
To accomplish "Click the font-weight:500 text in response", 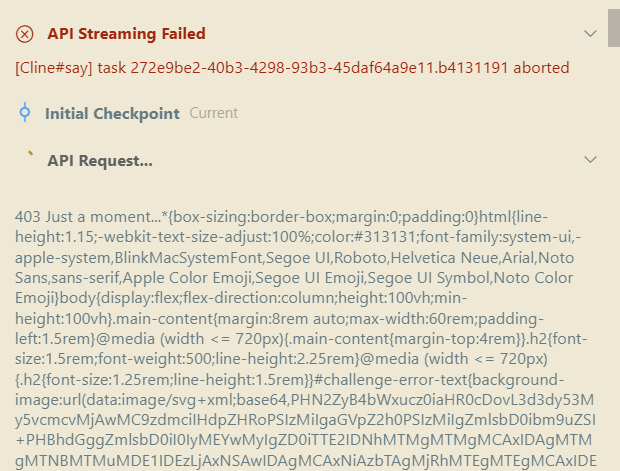I will [155, 359].
